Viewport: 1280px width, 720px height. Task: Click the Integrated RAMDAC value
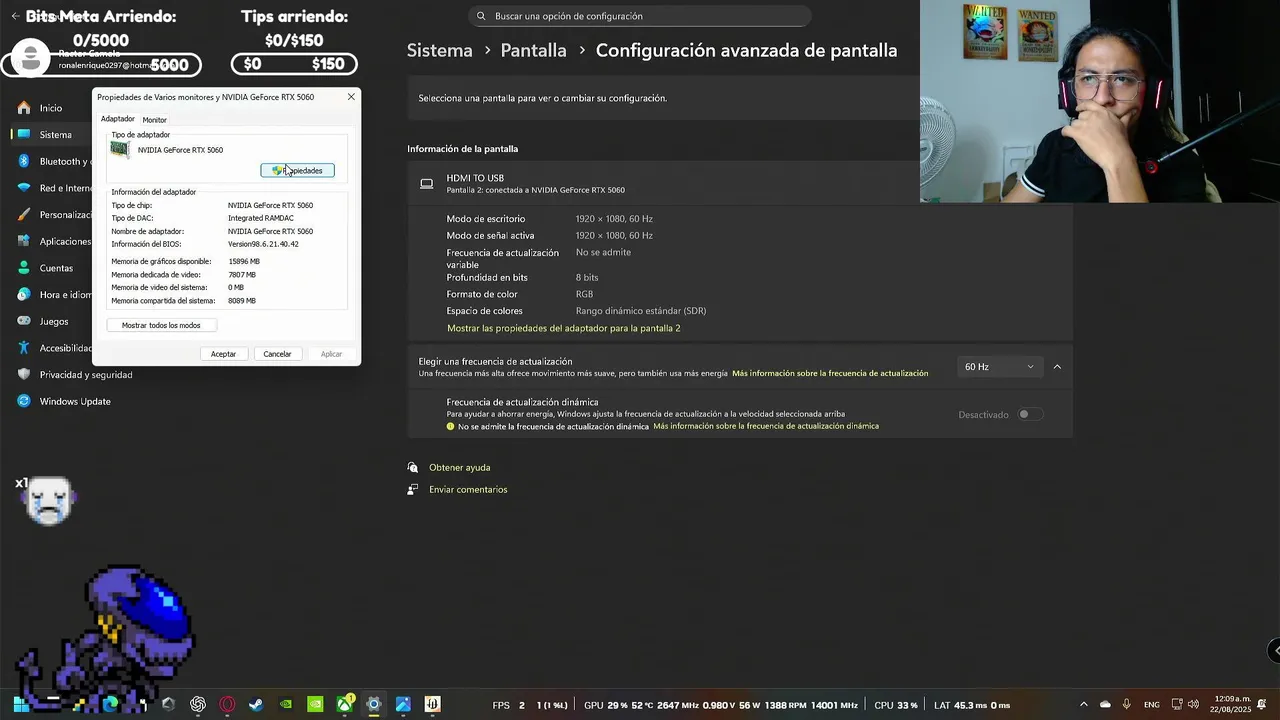pos(260,218)
